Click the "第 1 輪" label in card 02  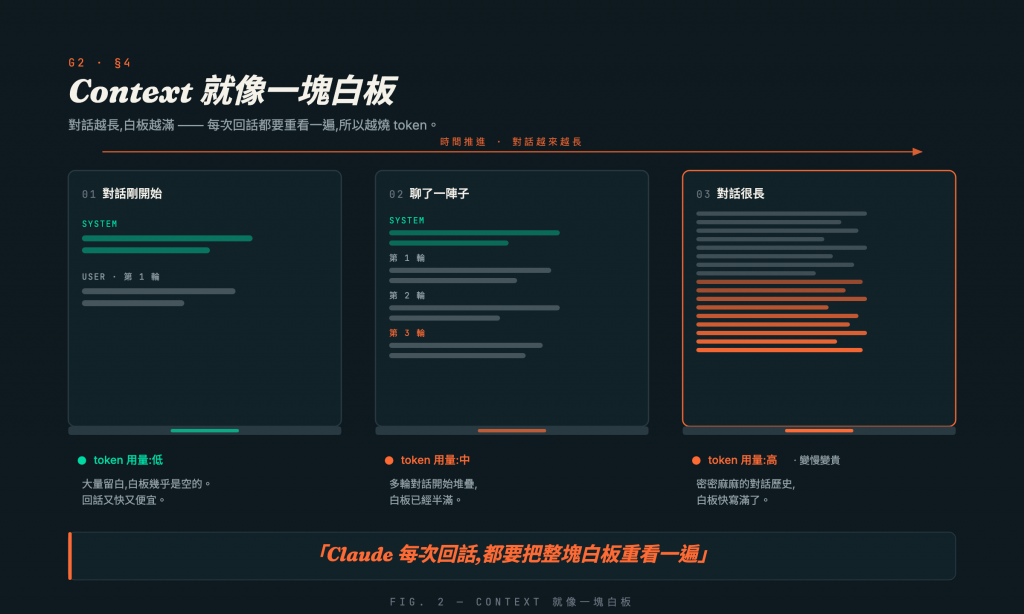(x=407, y=257)
